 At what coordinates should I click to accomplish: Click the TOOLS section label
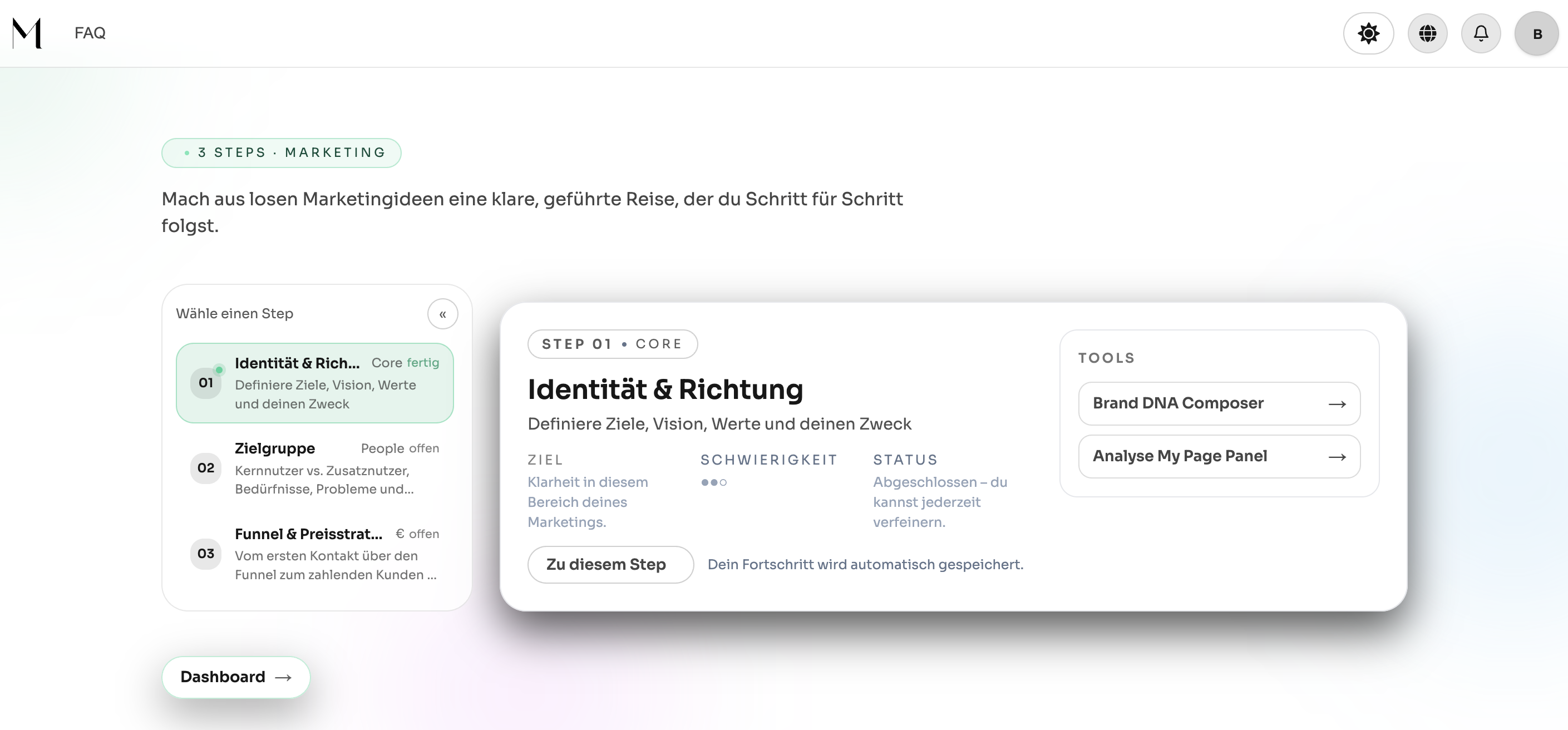coord(1107,358)
